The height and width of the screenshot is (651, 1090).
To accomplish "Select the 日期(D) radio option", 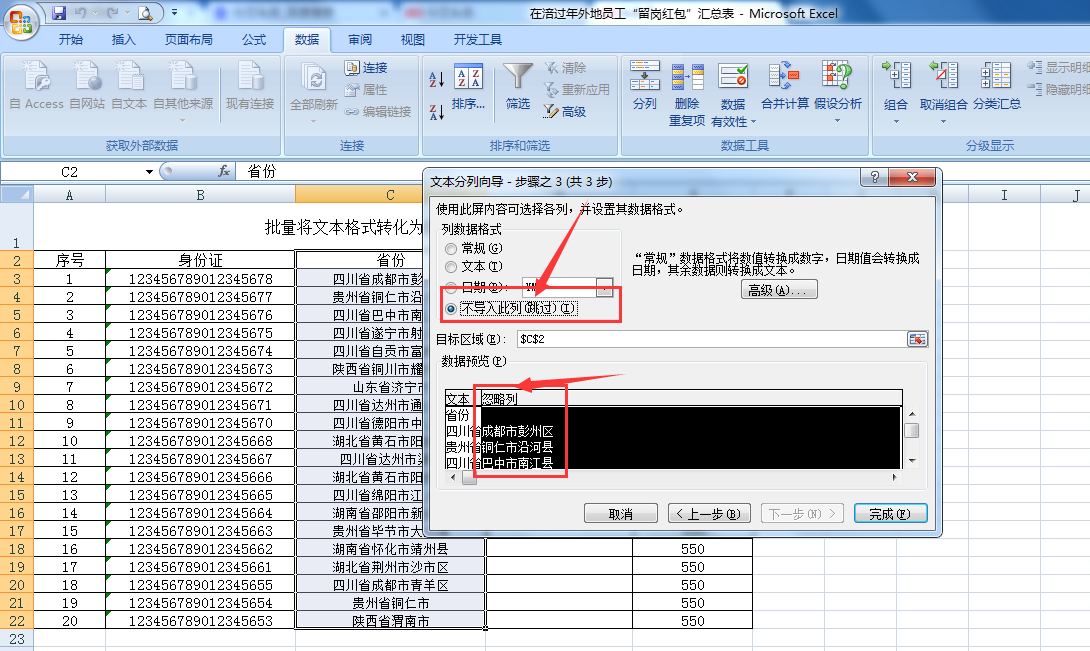I will tap(451, 287).
